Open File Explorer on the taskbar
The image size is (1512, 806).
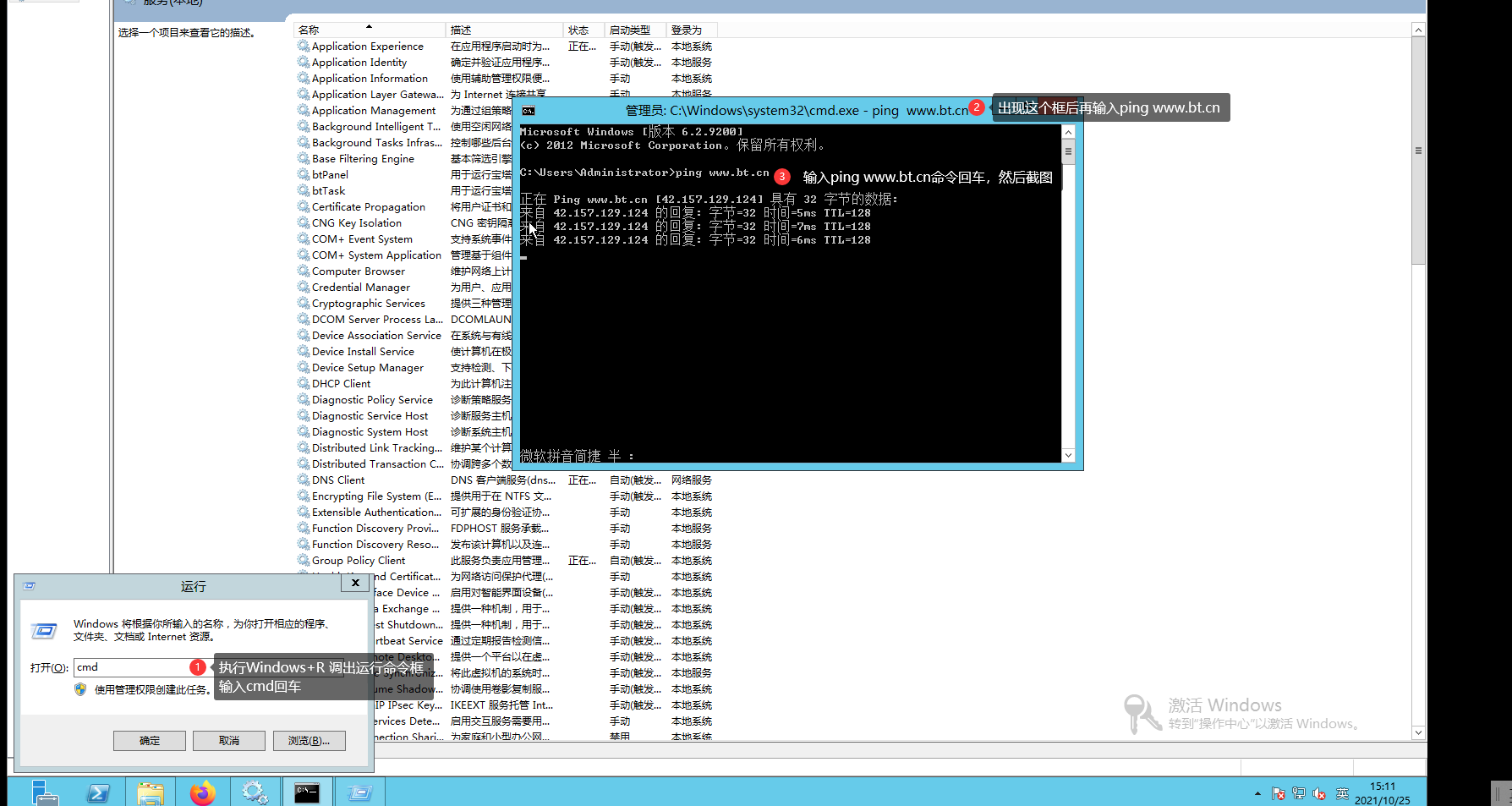(x=151, y=792)
